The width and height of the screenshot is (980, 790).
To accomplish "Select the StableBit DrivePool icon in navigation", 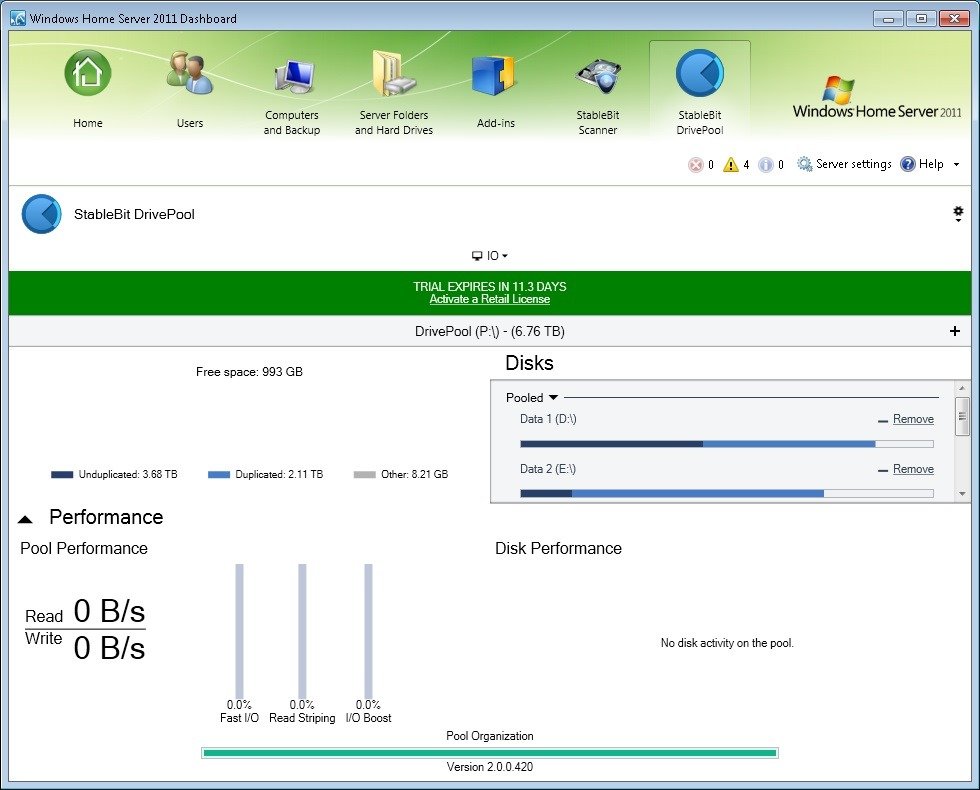I will click(x=700, y=74).
